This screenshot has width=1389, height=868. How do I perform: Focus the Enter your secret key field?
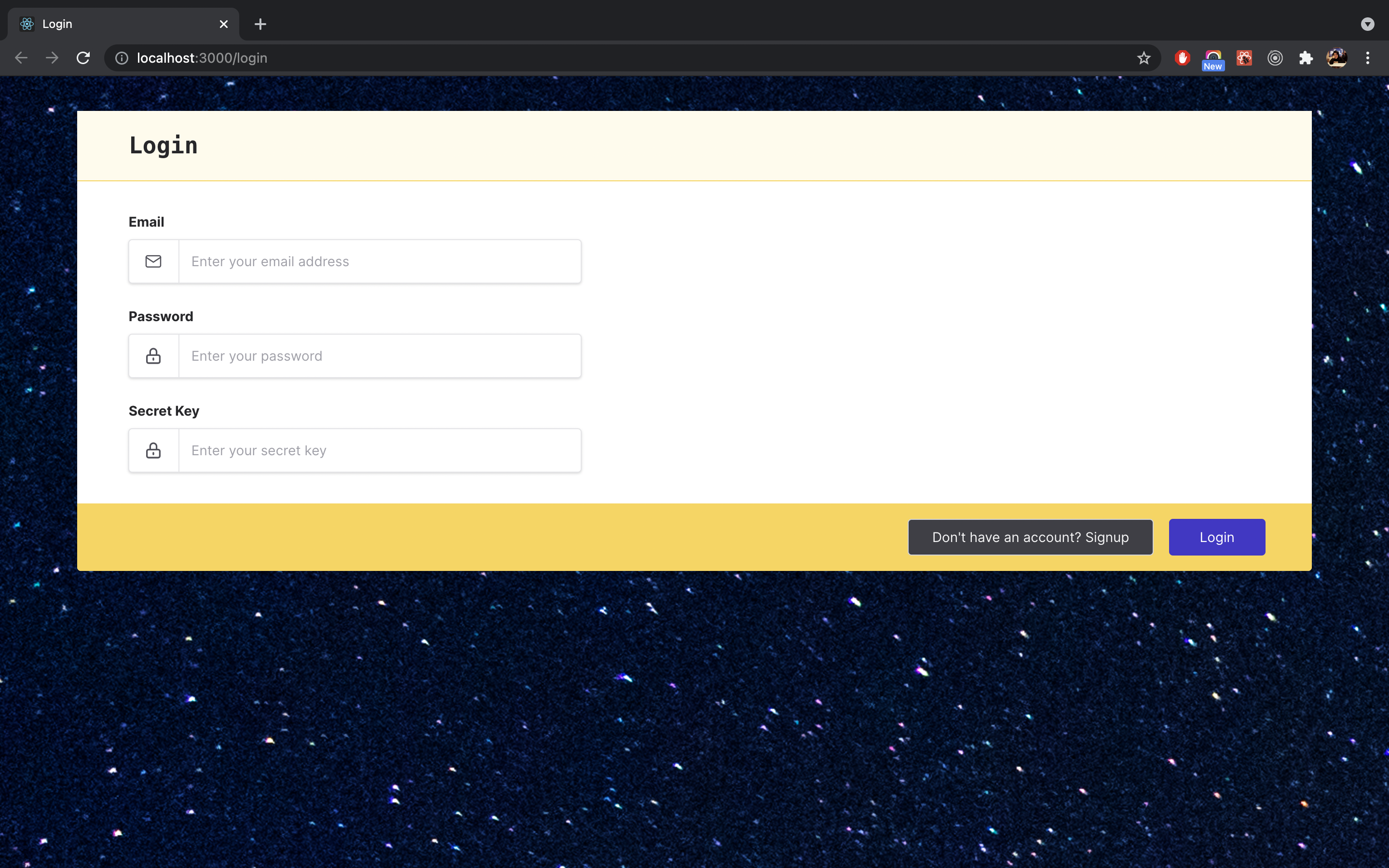pos(379,451)
